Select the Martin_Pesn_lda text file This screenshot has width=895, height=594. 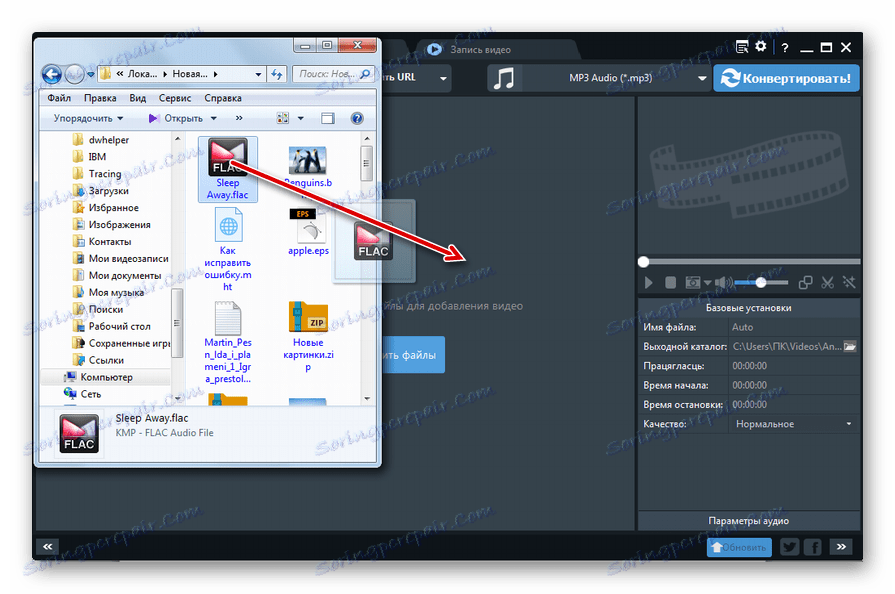point(228,342)
